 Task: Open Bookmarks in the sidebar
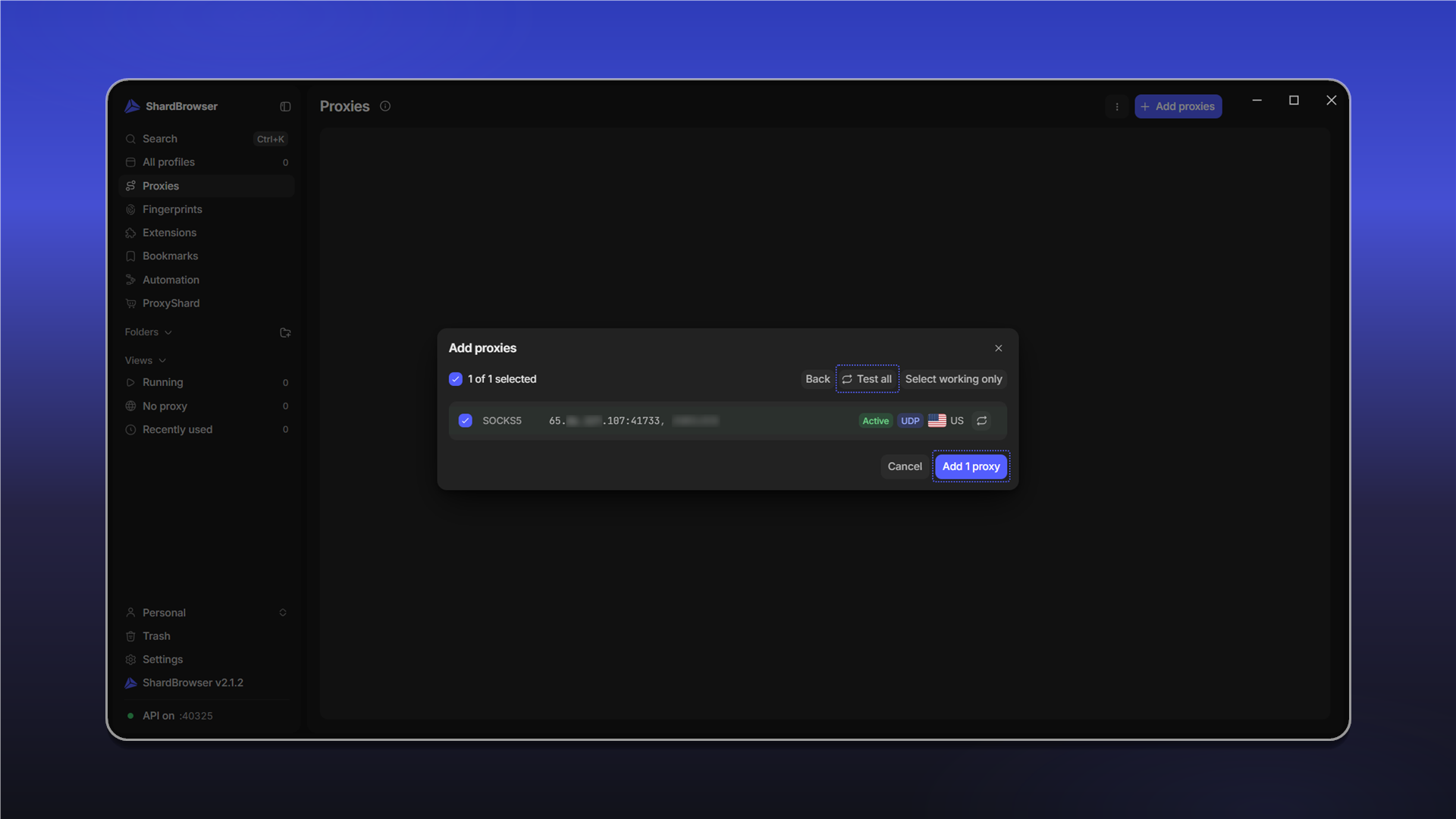(x=206, y=256)
